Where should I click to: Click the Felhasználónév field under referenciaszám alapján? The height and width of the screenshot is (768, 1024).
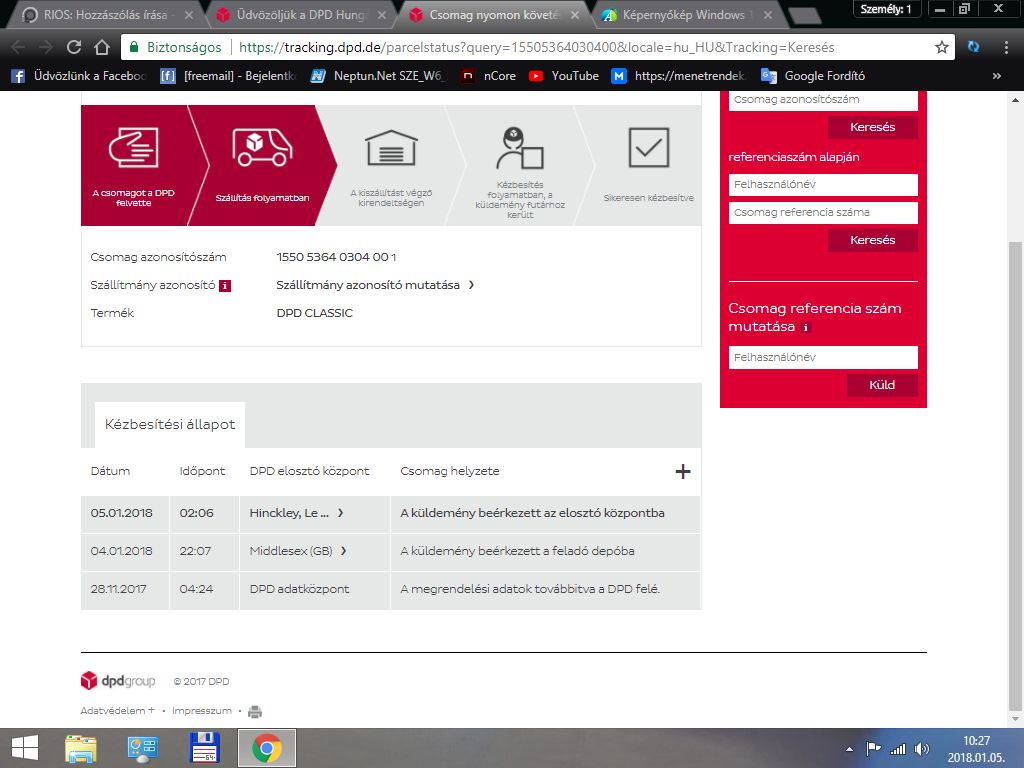click(x=823, y=185)
